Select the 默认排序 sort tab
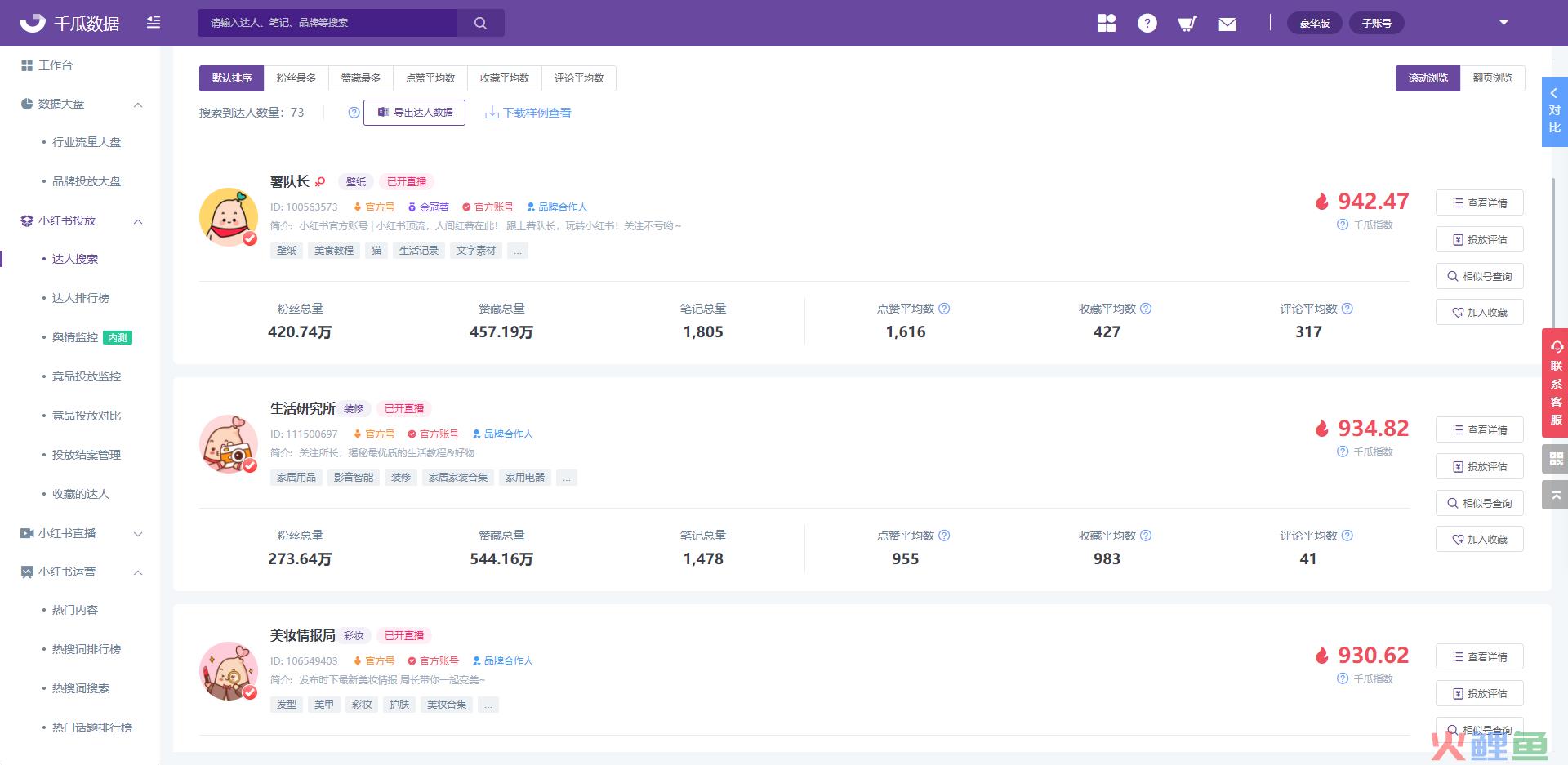 231,78
